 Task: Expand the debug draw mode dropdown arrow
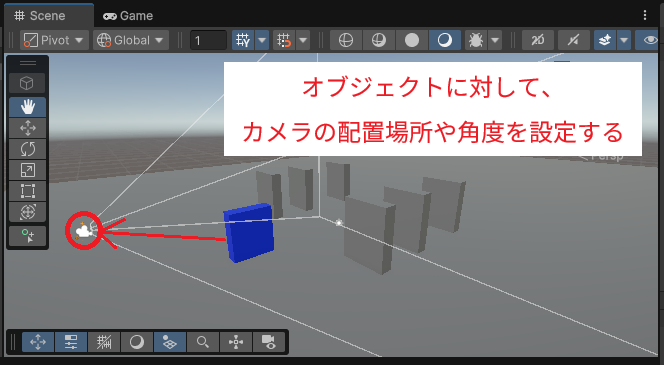click(495, 40)
